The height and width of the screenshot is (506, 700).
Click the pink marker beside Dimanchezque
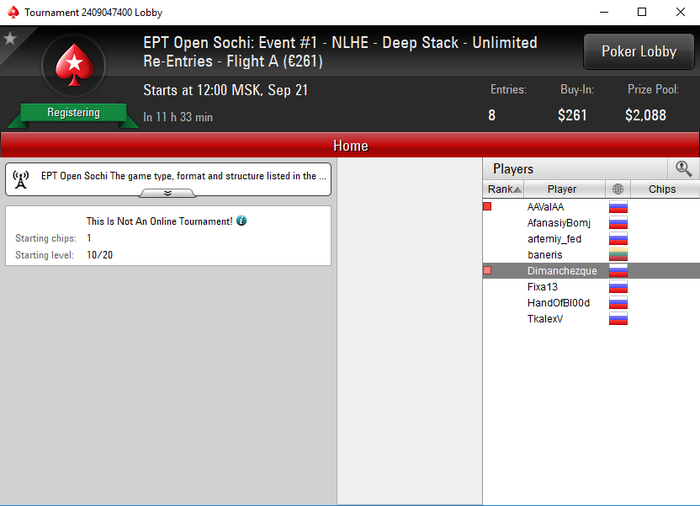click(488, 271)
